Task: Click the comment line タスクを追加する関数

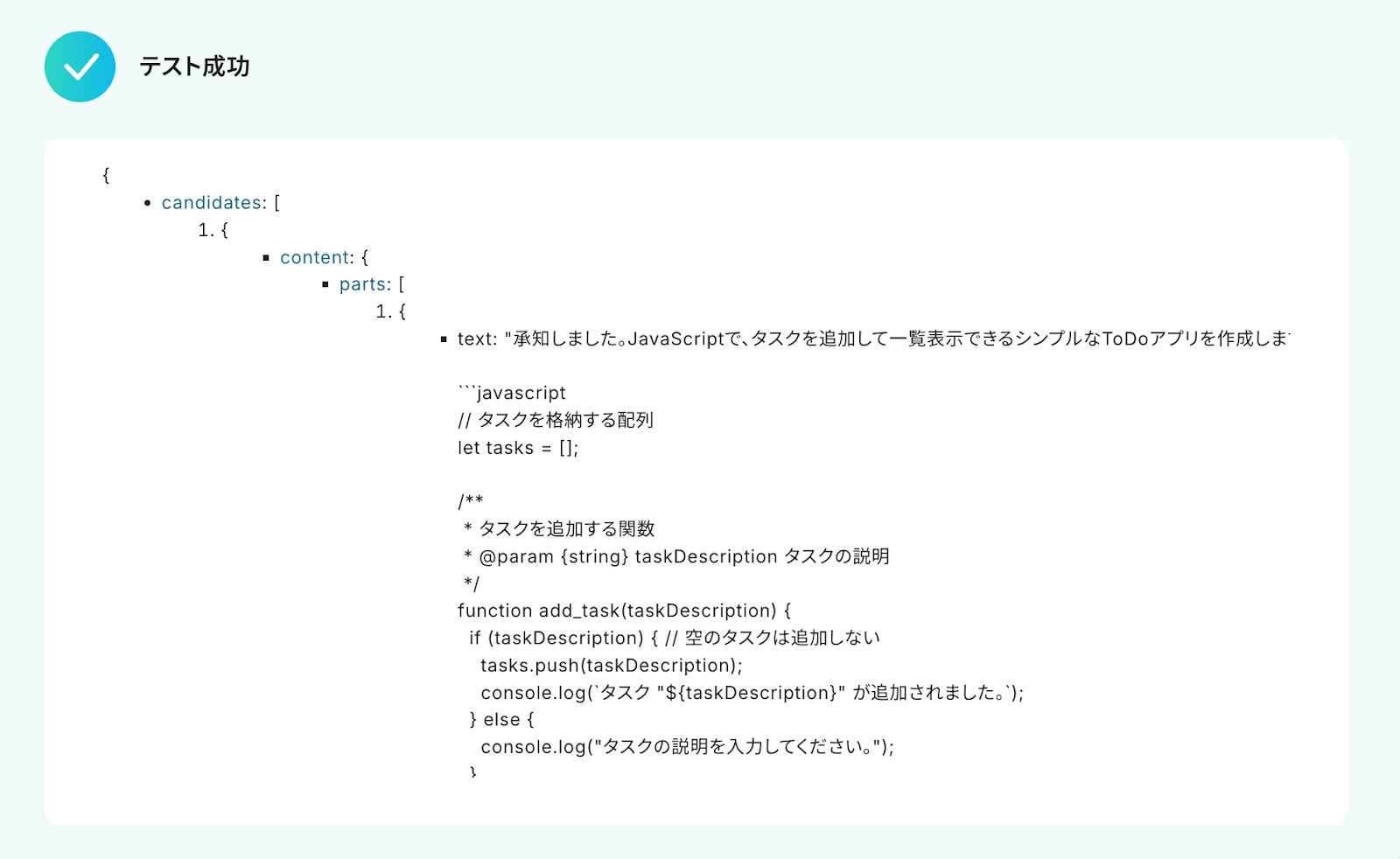Action: point(559,528)
